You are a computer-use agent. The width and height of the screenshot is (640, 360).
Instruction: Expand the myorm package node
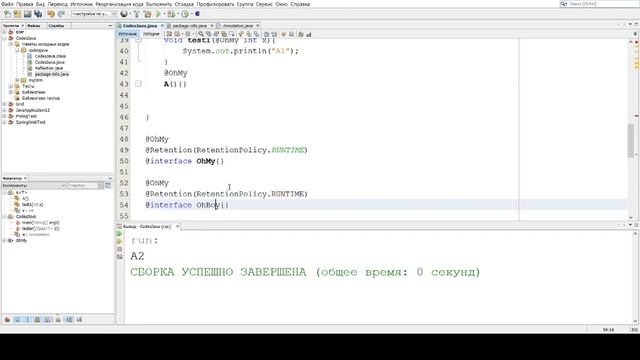click(17, 80)
